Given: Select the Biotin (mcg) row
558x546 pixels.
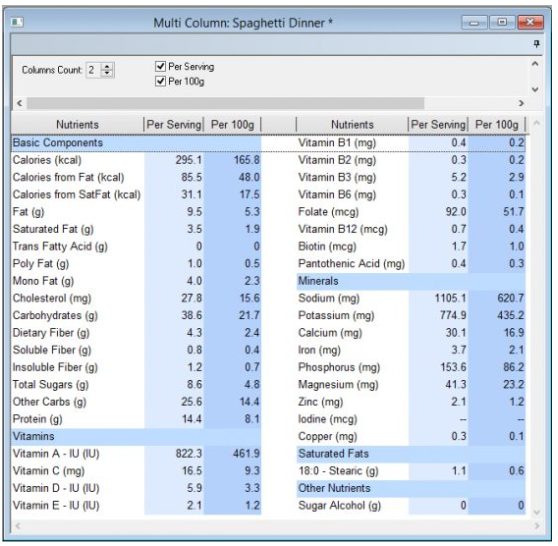Looking at the screenshot, I should (411, 246).
